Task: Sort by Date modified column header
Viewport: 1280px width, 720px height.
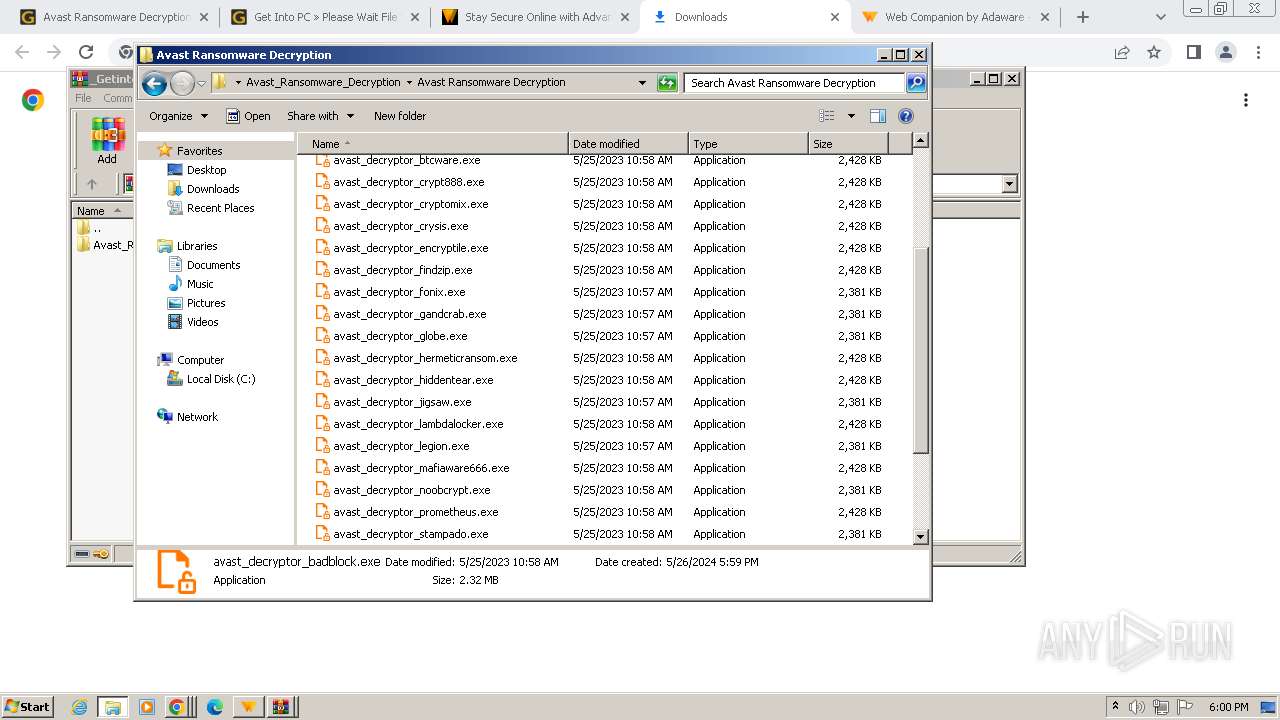Action: (628, 144)
